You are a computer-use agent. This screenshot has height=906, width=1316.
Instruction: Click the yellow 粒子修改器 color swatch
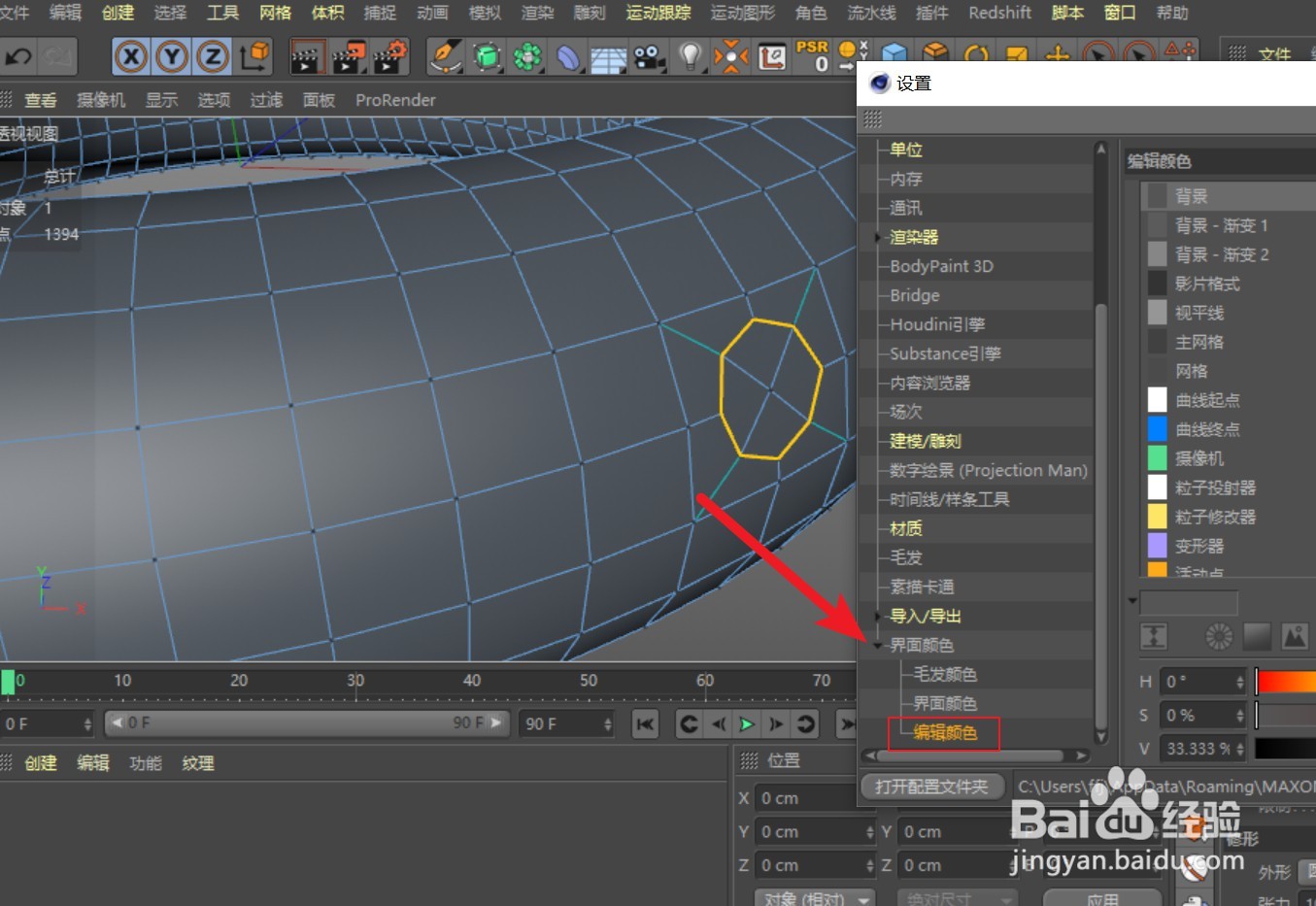(x=1157, y=517)
